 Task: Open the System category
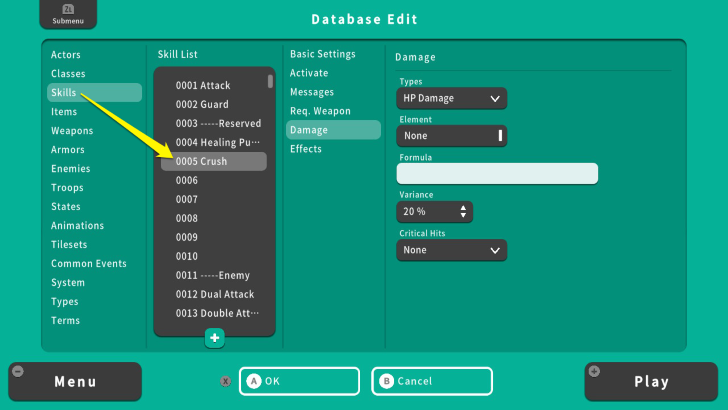(68, 283)
